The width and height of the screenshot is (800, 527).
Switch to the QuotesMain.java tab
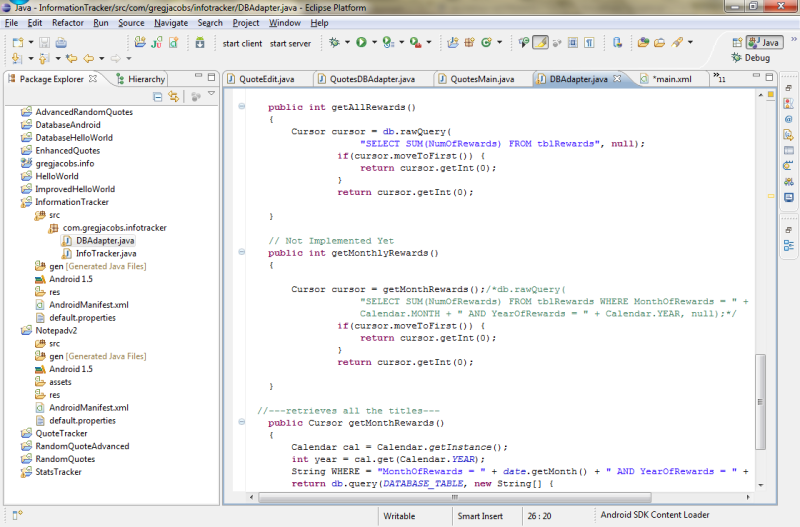pyautogui.click(x=482, y=79)
